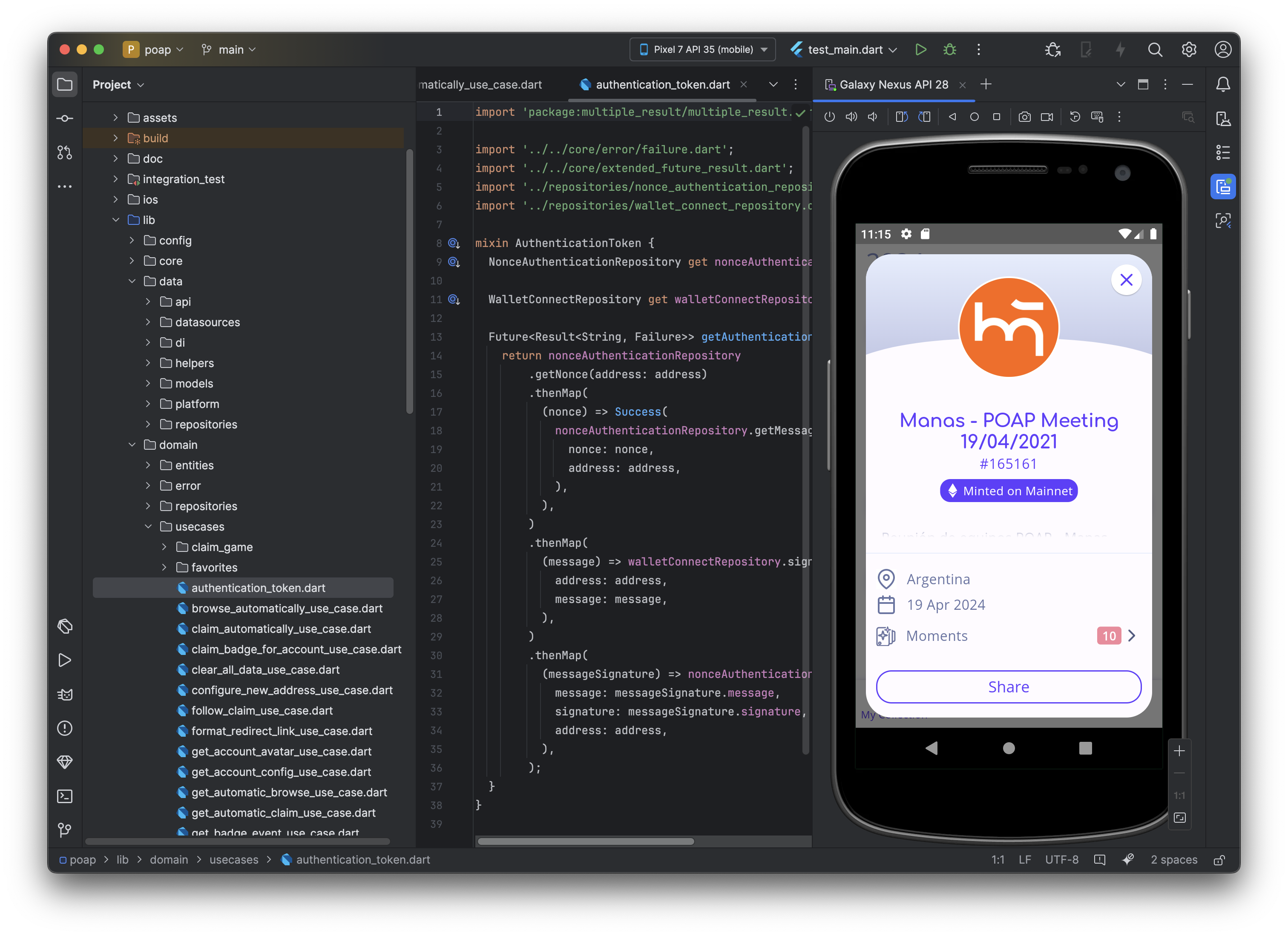Show hidden editor tabs list

(x=773, y=85)
